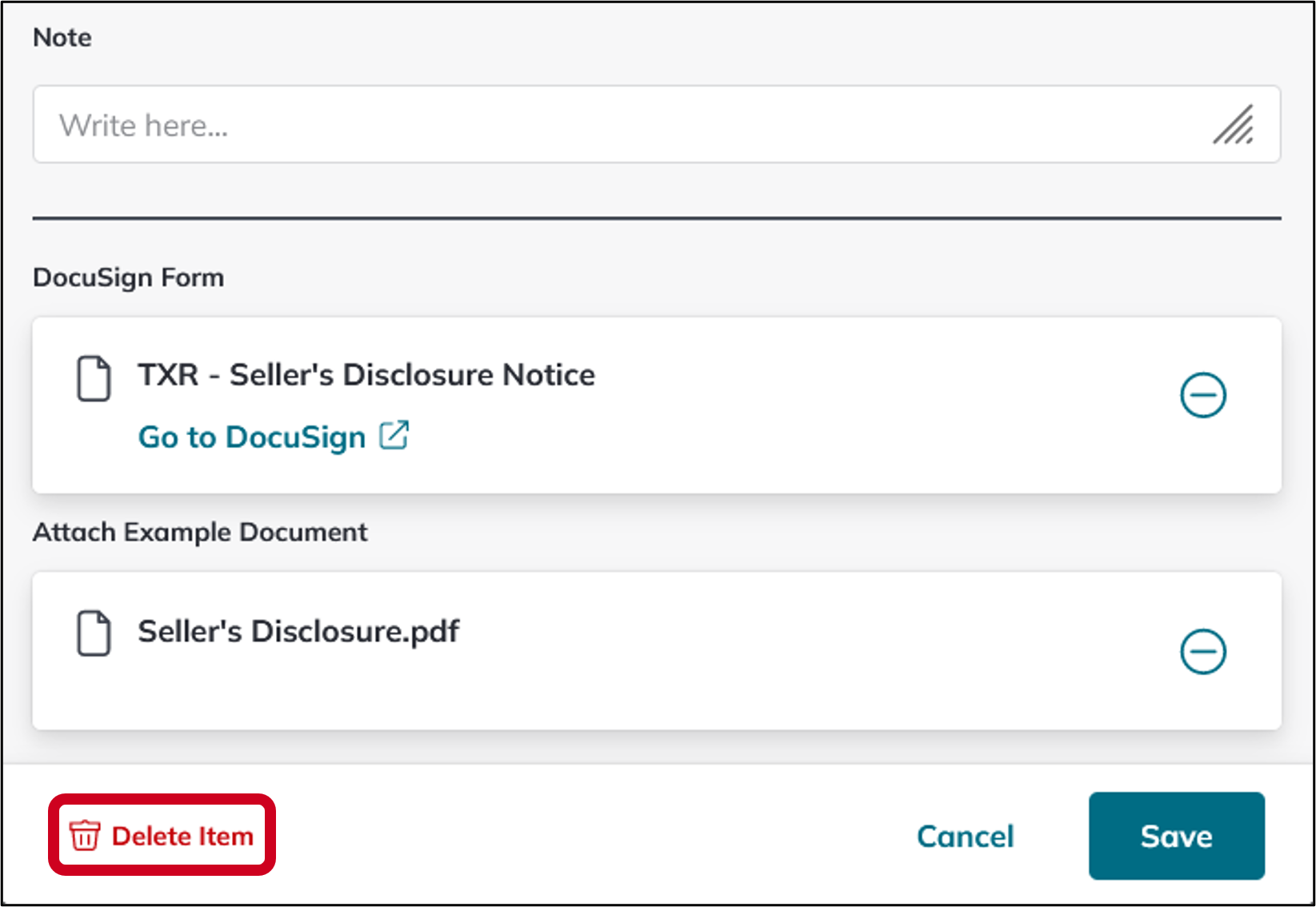1316x907 pixels.
Task: Click the document icon beside Seller's Disclosure.pdf
Action: pos(93,633)
